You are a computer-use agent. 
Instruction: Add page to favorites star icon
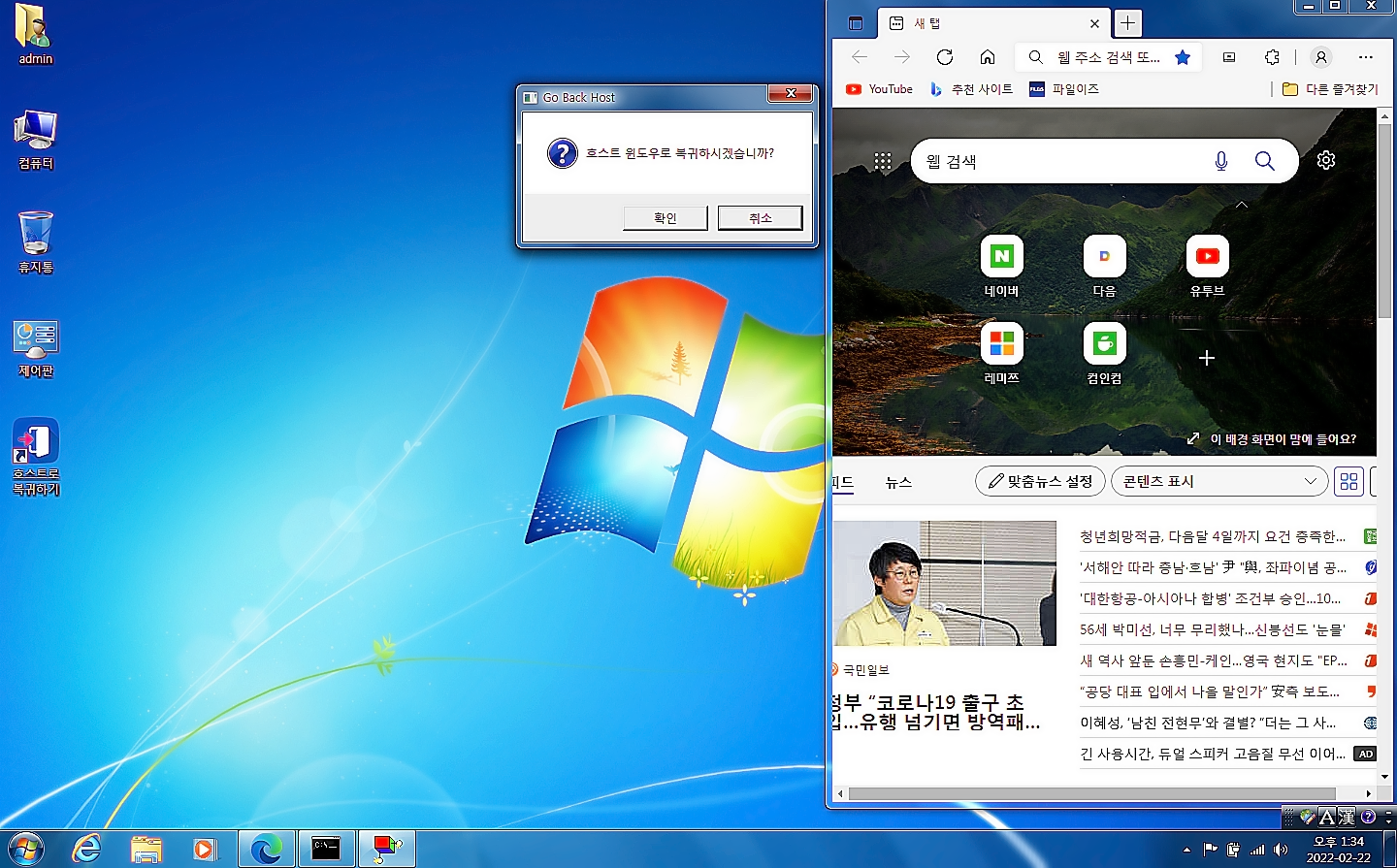coord(1182,57)
